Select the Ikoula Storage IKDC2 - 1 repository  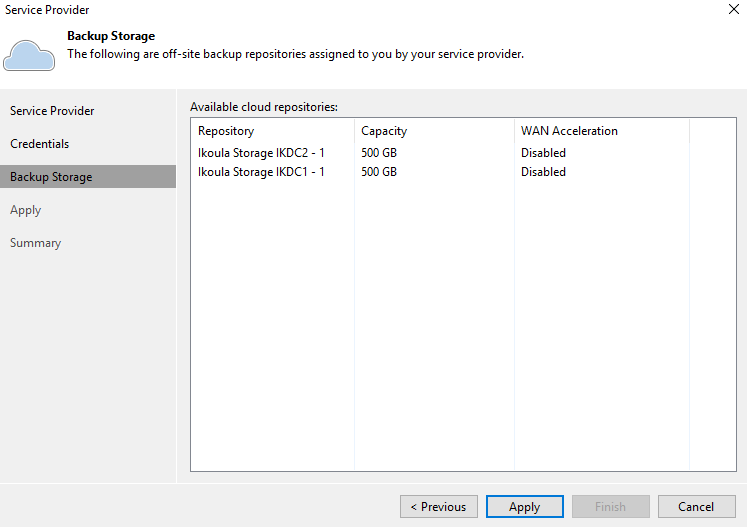(261, 153)
